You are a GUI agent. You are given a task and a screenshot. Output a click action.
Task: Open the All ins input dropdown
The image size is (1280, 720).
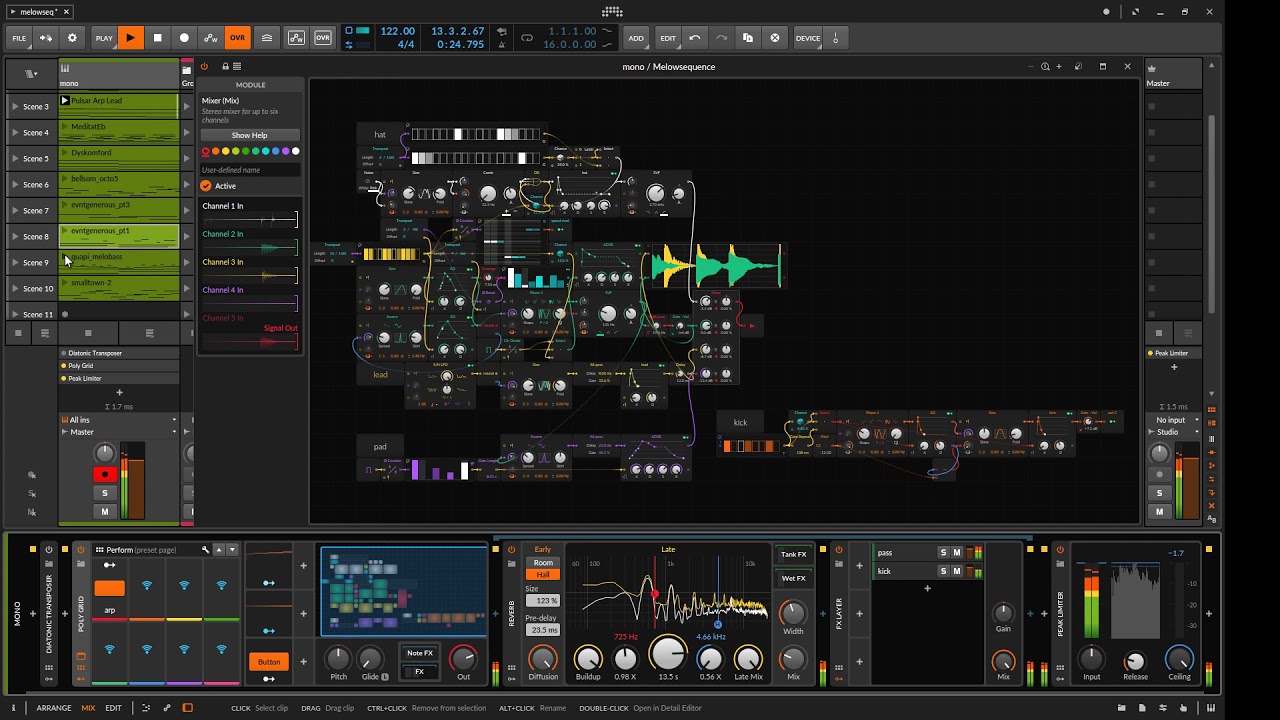pos(119,420)
